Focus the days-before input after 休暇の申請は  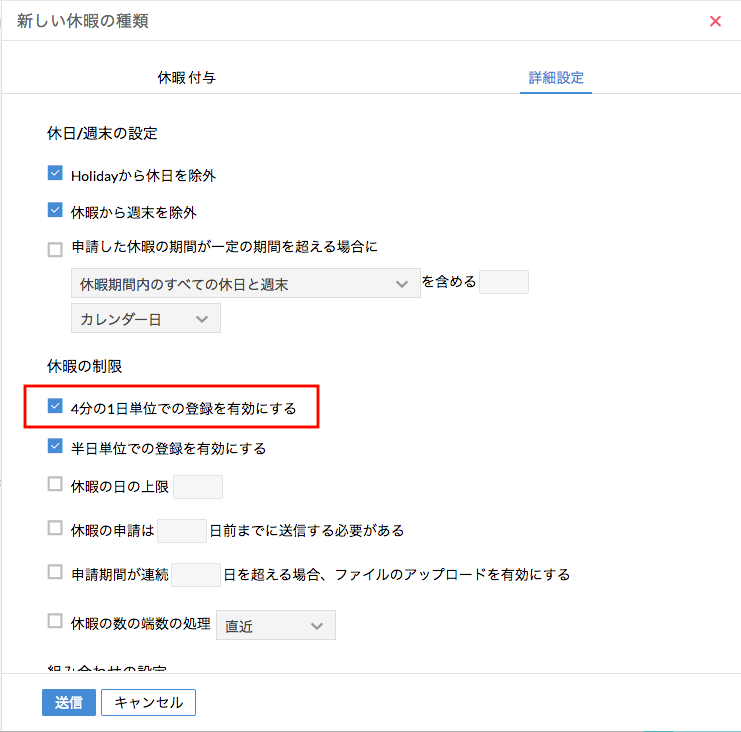[181, 530]
